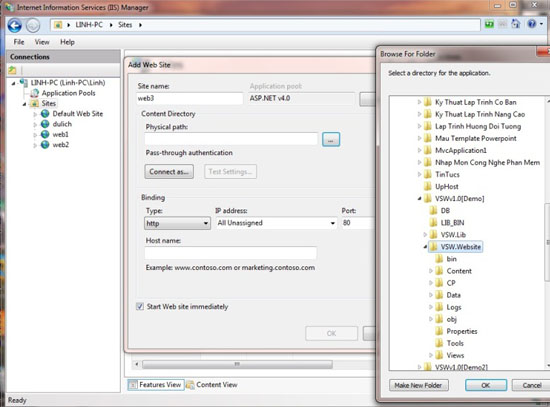Image resolution: width=550 pixels, height=407 pixels.
Task: Open the help question-mark icon
Action: coord(532,24)
